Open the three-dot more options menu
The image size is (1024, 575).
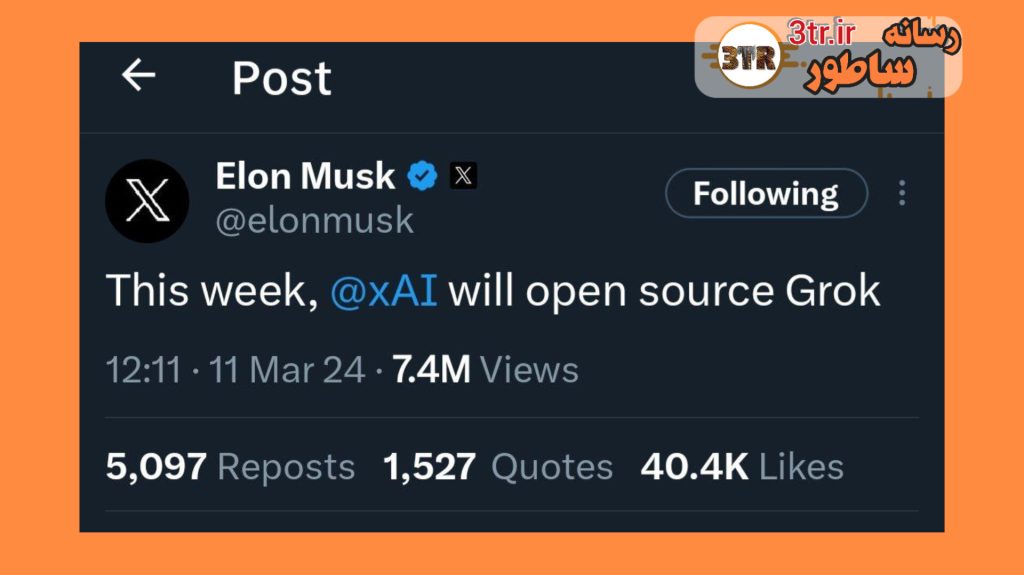(x=902, y=193)
